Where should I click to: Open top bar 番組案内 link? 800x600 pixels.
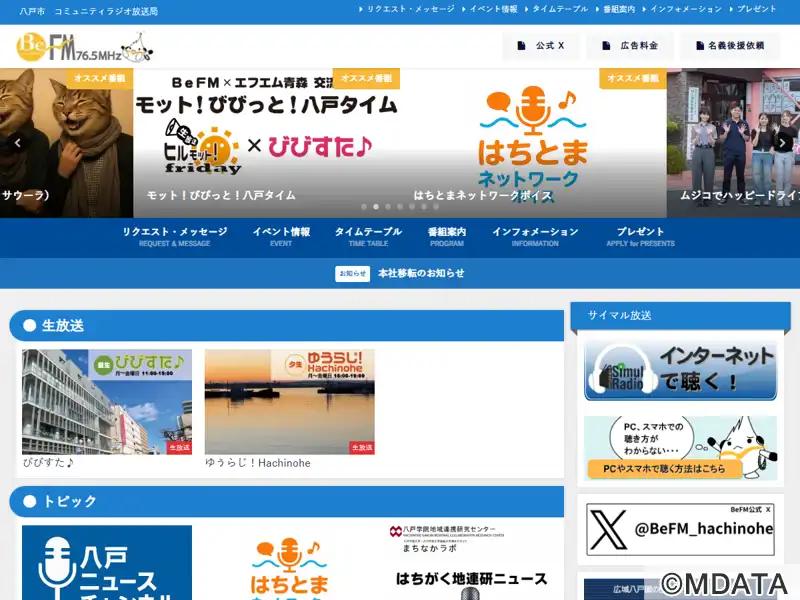pos(615,9)
